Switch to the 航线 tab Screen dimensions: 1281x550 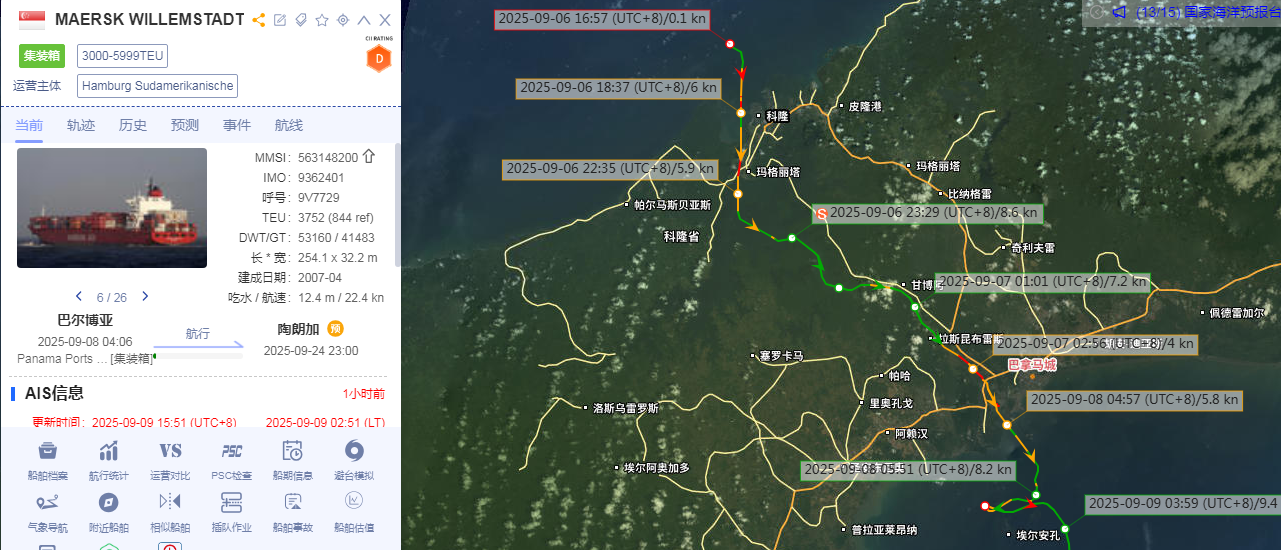(289, 125)
